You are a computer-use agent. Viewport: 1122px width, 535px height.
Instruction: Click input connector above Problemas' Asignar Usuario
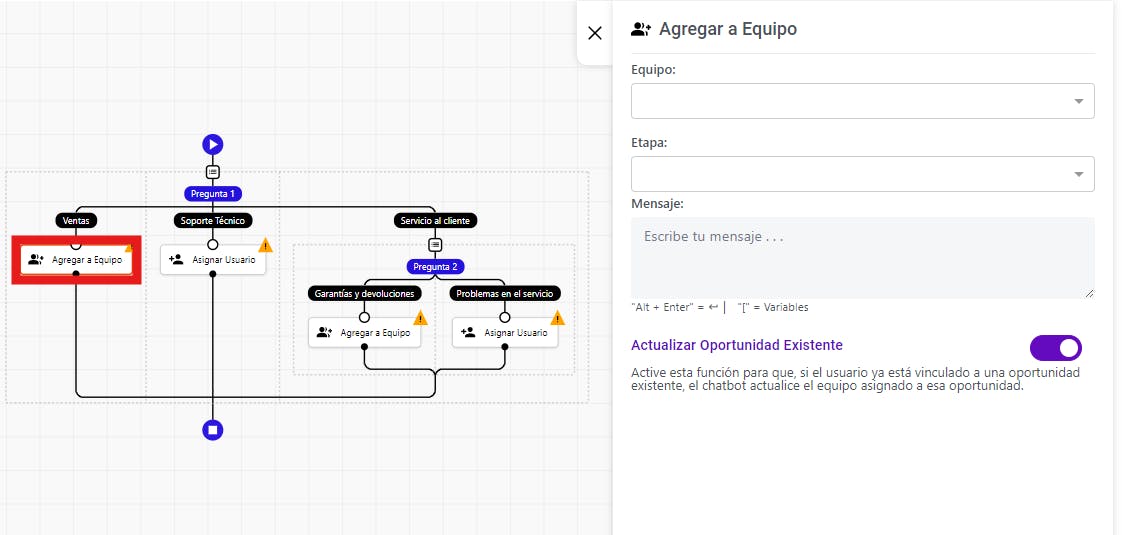(x=504, y=318)
